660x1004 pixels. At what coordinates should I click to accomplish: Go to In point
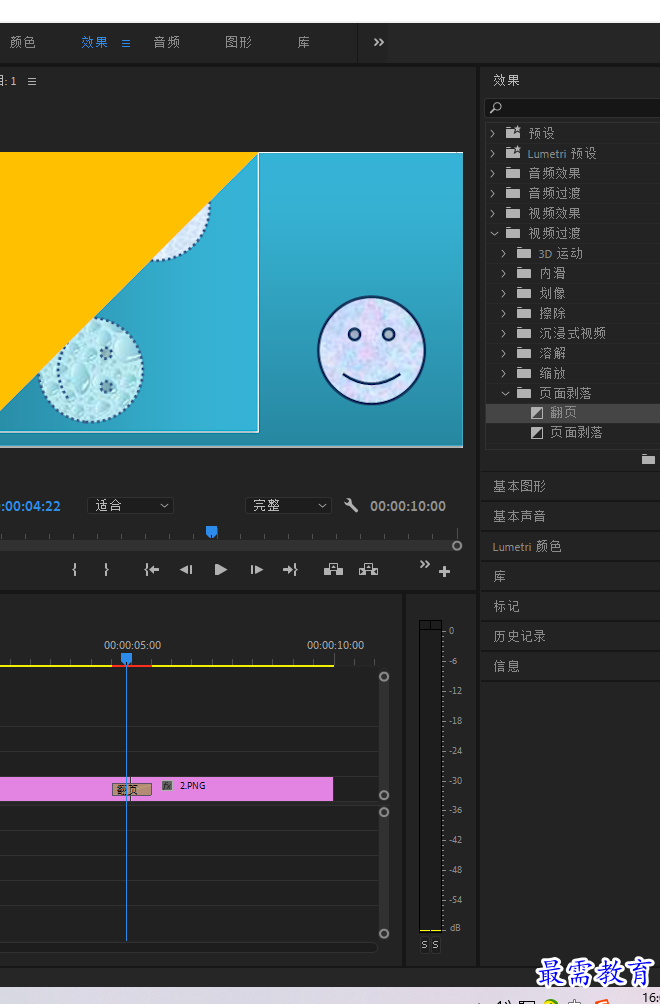152,569
